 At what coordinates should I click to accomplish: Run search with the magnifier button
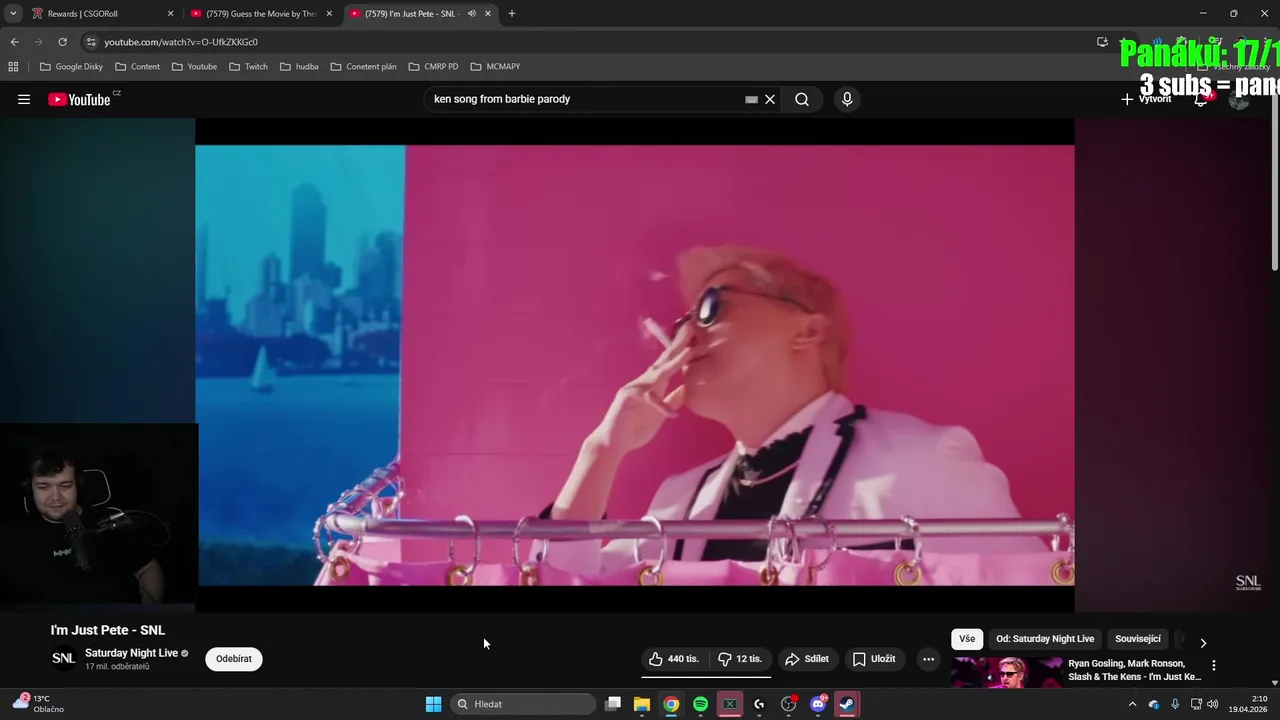click(802, 99)
